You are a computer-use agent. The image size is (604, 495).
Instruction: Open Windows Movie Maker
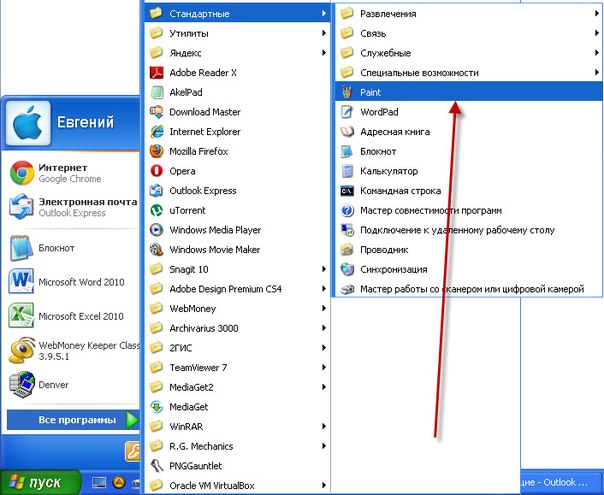click(237, 249)
